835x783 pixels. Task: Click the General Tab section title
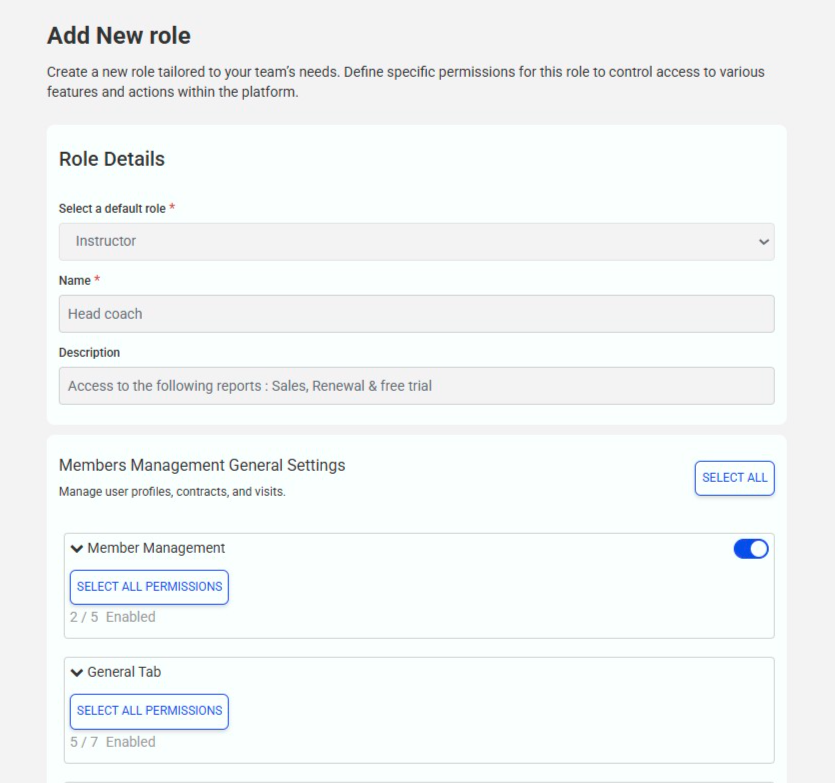pos(124,672)
